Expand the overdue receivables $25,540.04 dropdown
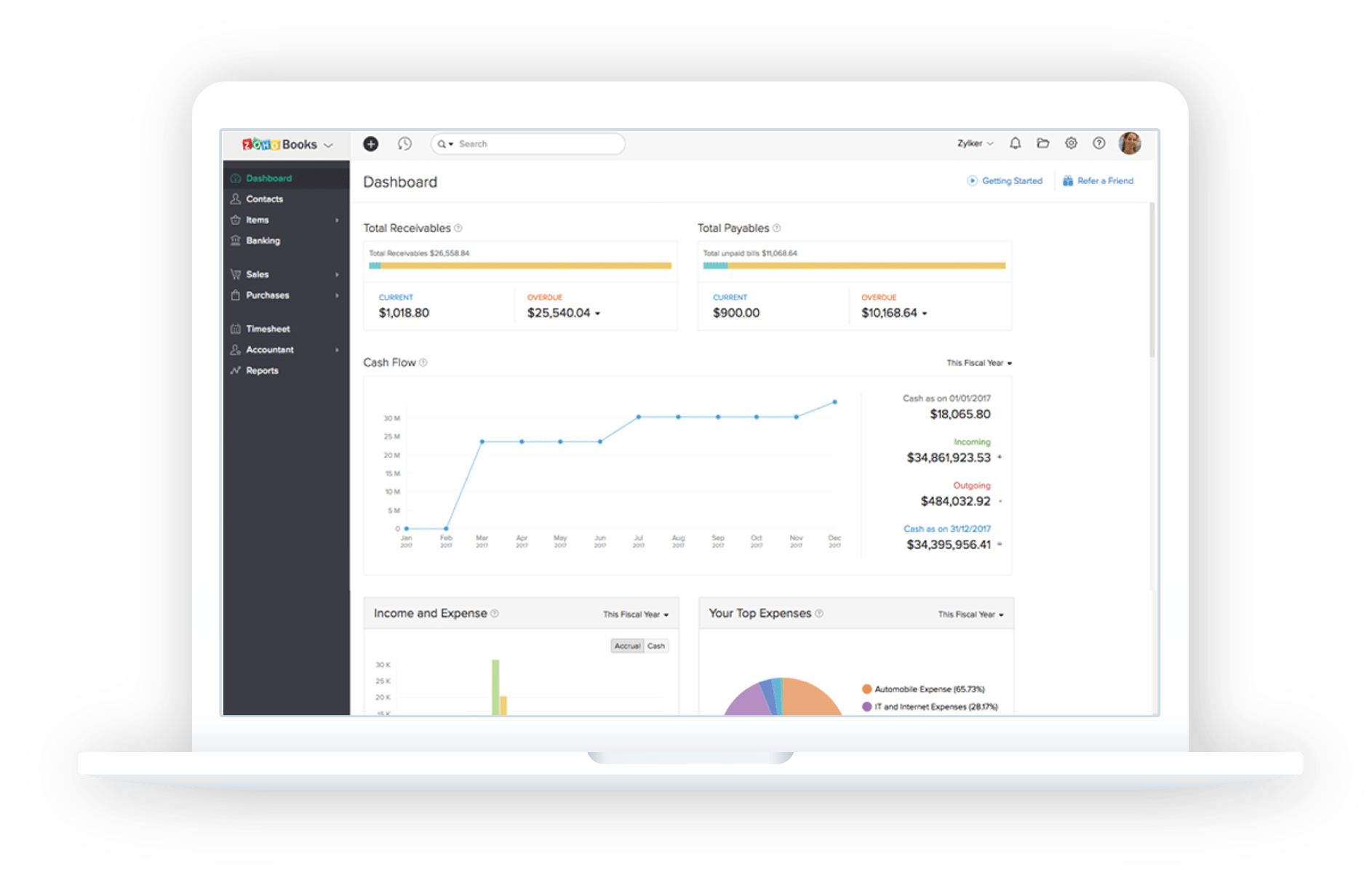Viewport: 1364px width, 896px height. 598,313
